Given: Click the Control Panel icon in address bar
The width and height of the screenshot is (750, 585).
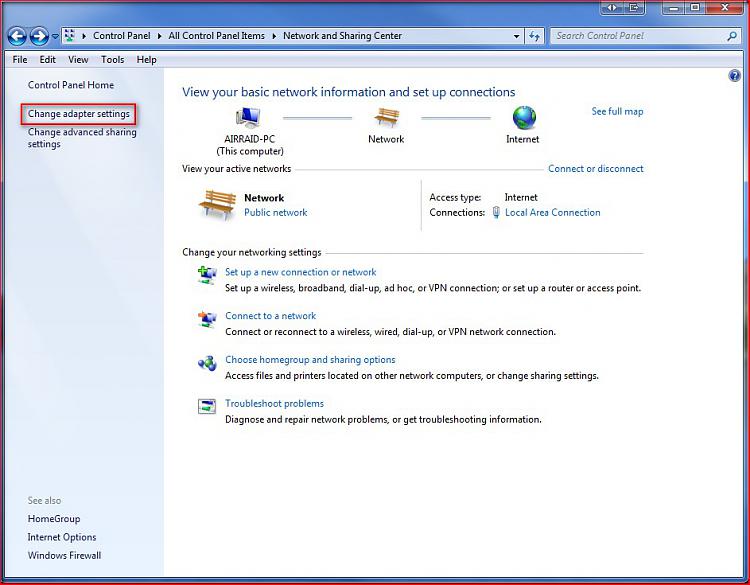Looking at the screenshot, I should (x=70, y=35).
